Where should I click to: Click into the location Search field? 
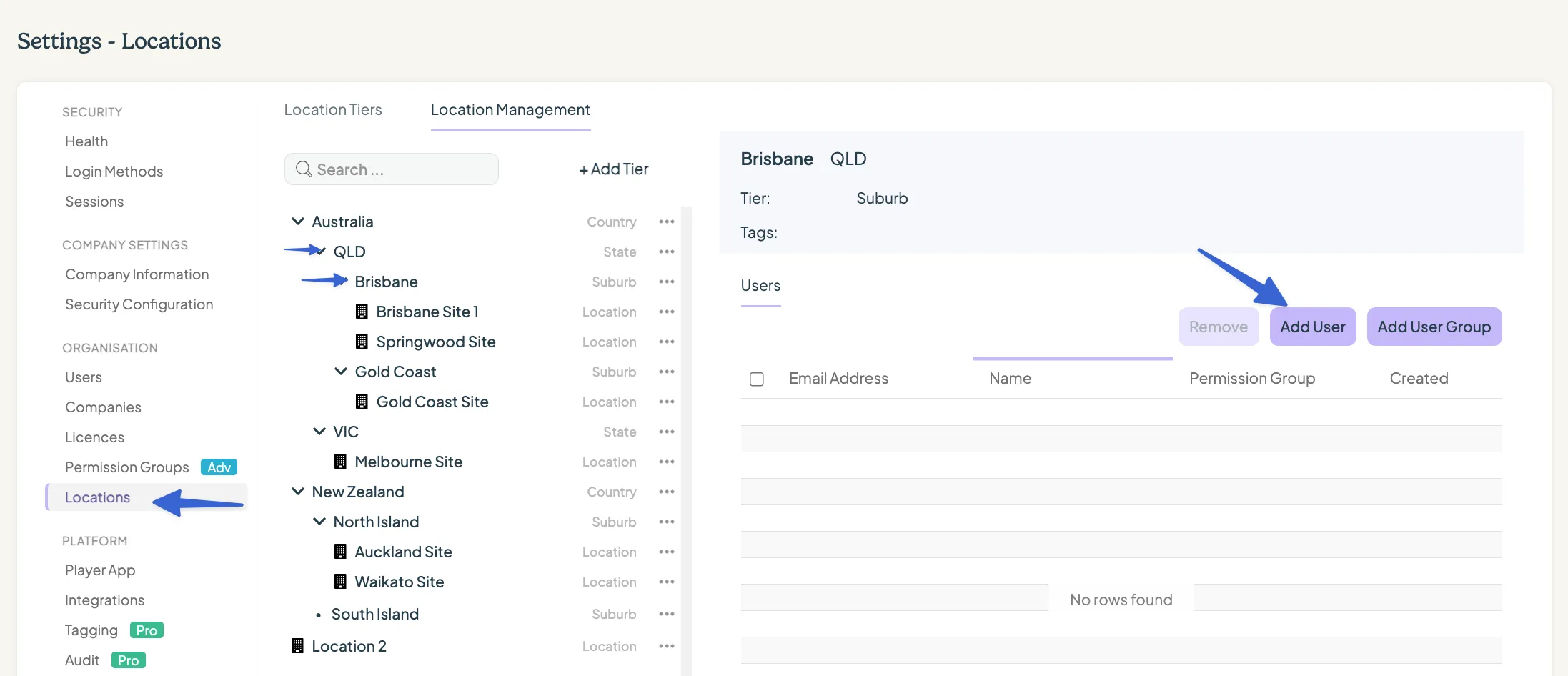tap(392, 169)
